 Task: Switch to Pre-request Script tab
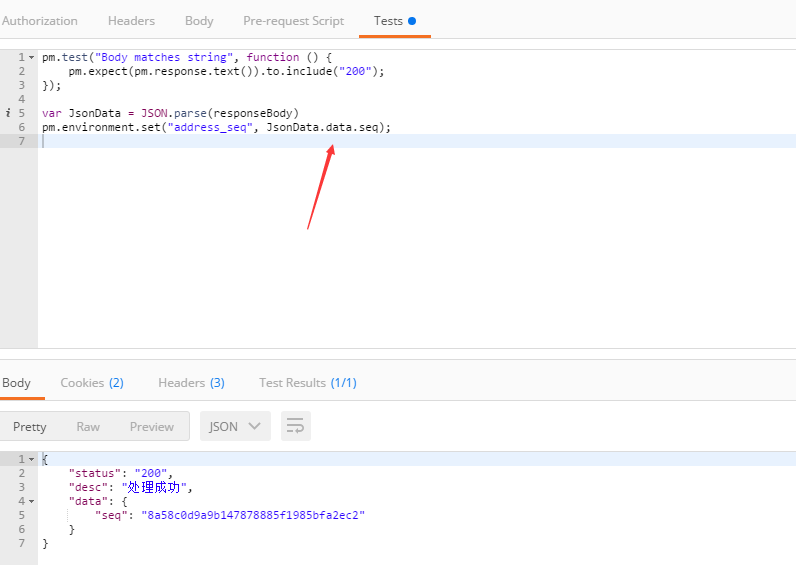click(293, 21)
